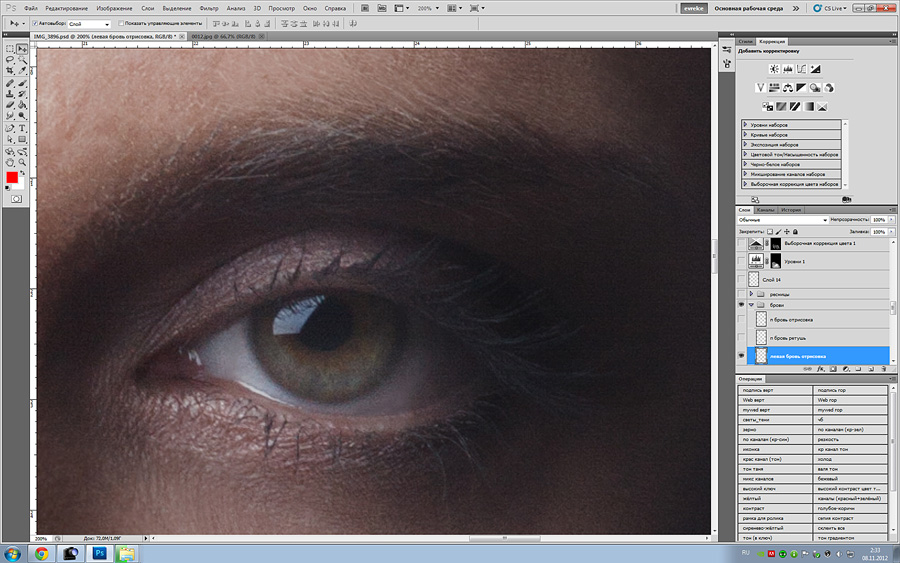
Task: Open the zoom level dropdown at 200%
Action: coord(437,8)
